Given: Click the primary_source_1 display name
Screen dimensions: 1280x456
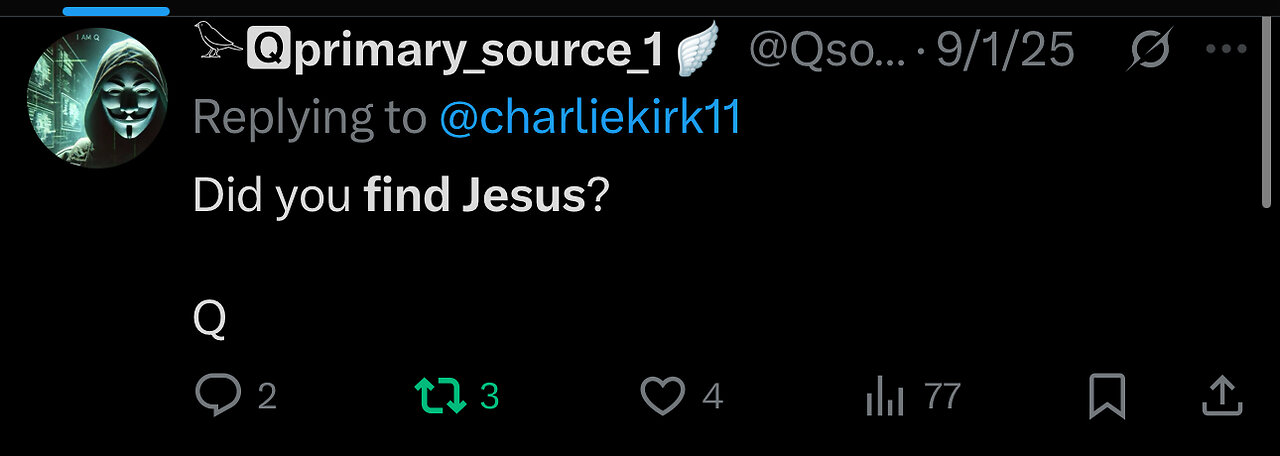Looking at the screenshot, I should [x=478, y=50].
